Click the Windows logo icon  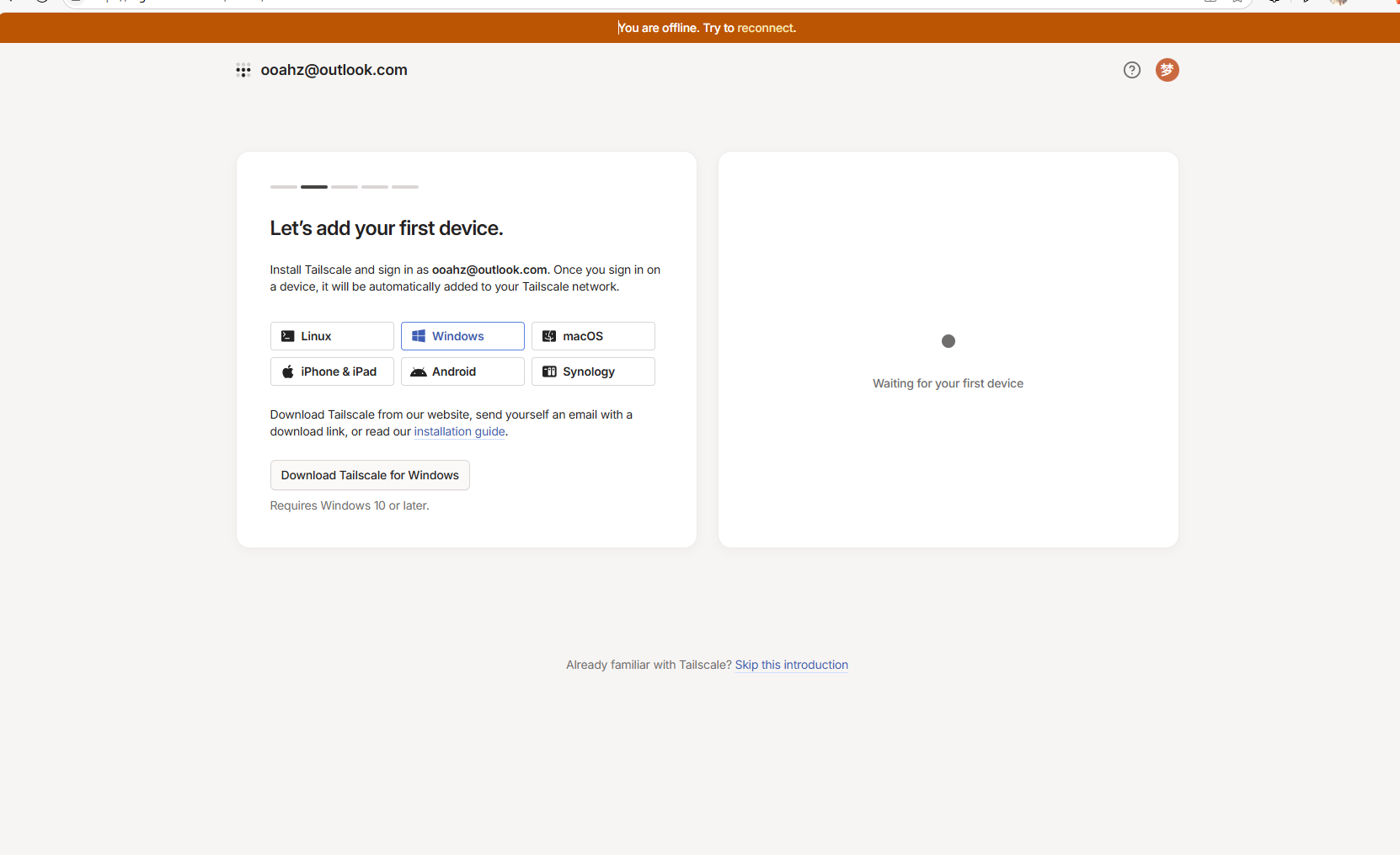point(419,336)
